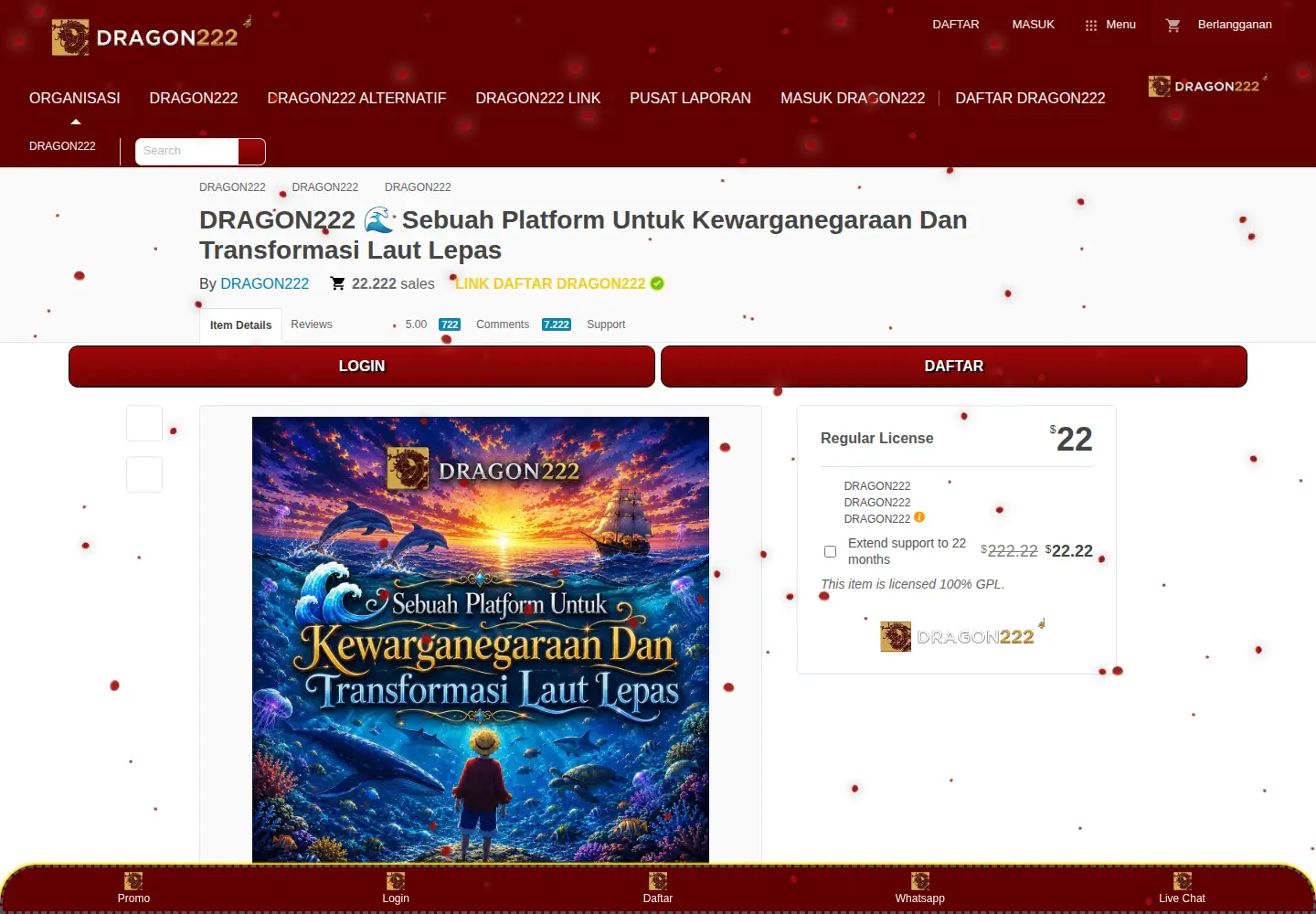Click the orange info icon beside DRAGON222
Screen dimensions: 1316x914
tap(919, 517)
